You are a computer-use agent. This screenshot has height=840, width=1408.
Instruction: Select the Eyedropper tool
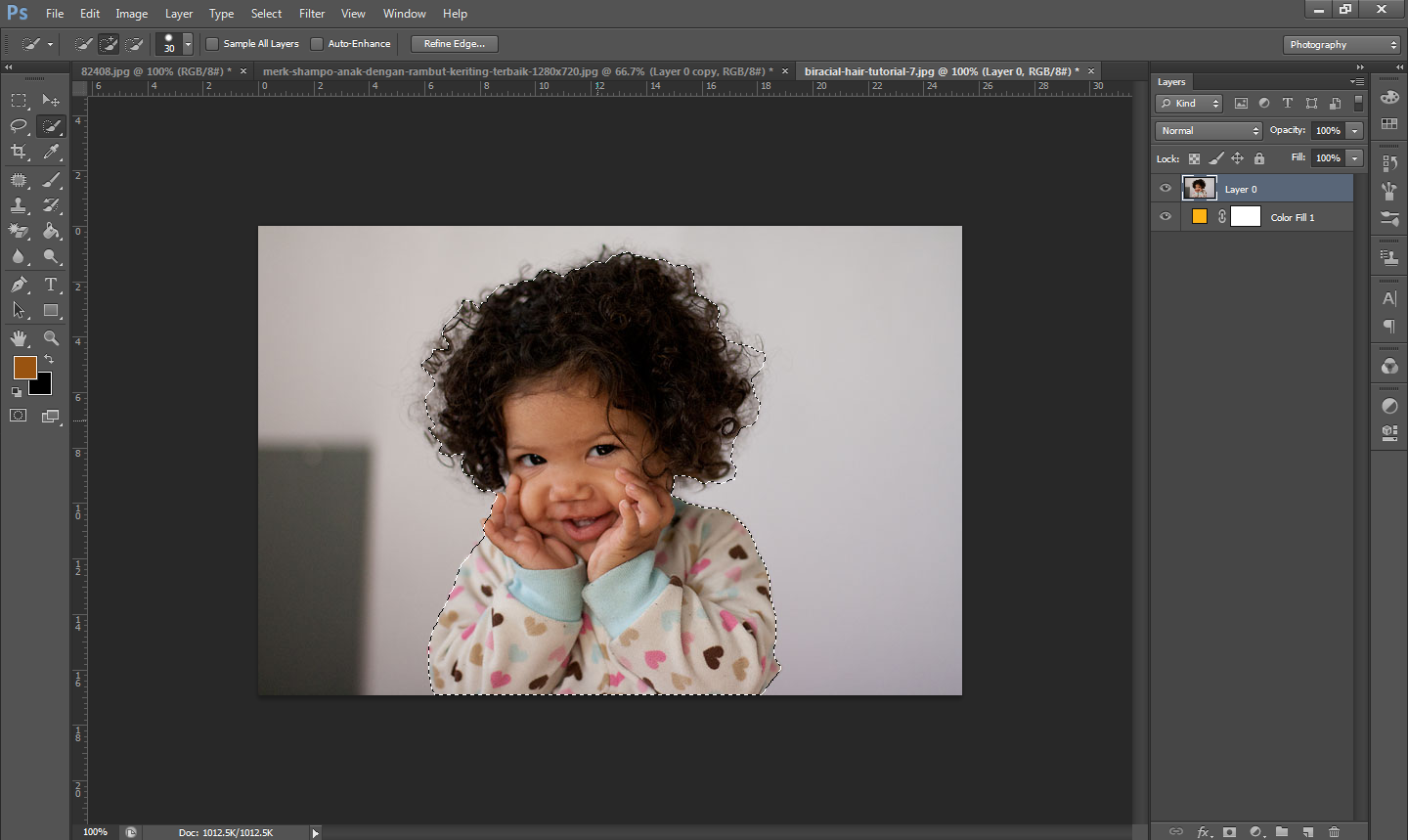point(51,152)
